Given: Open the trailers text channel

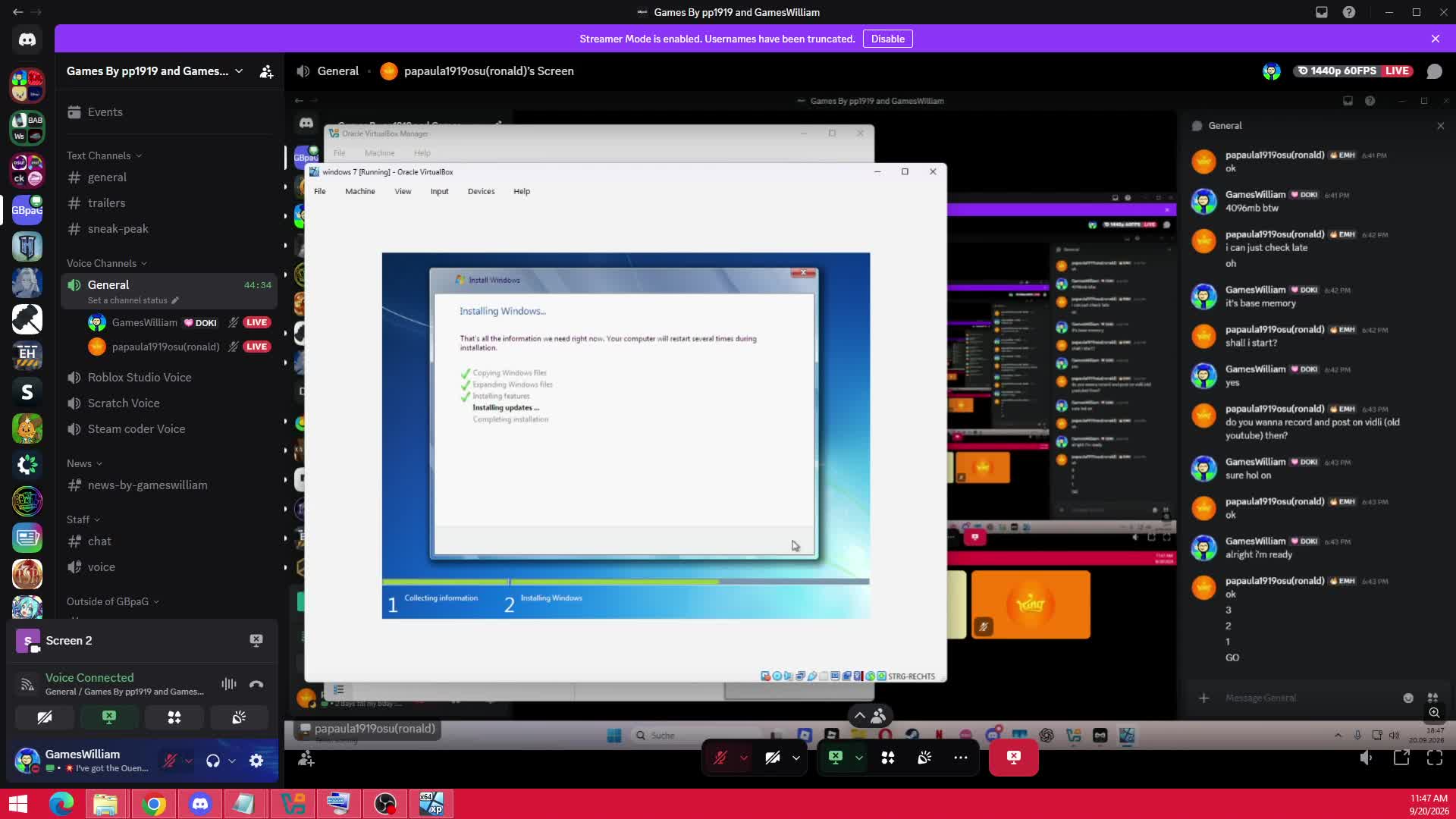Looking at the screenshot, I should [169, 203].
